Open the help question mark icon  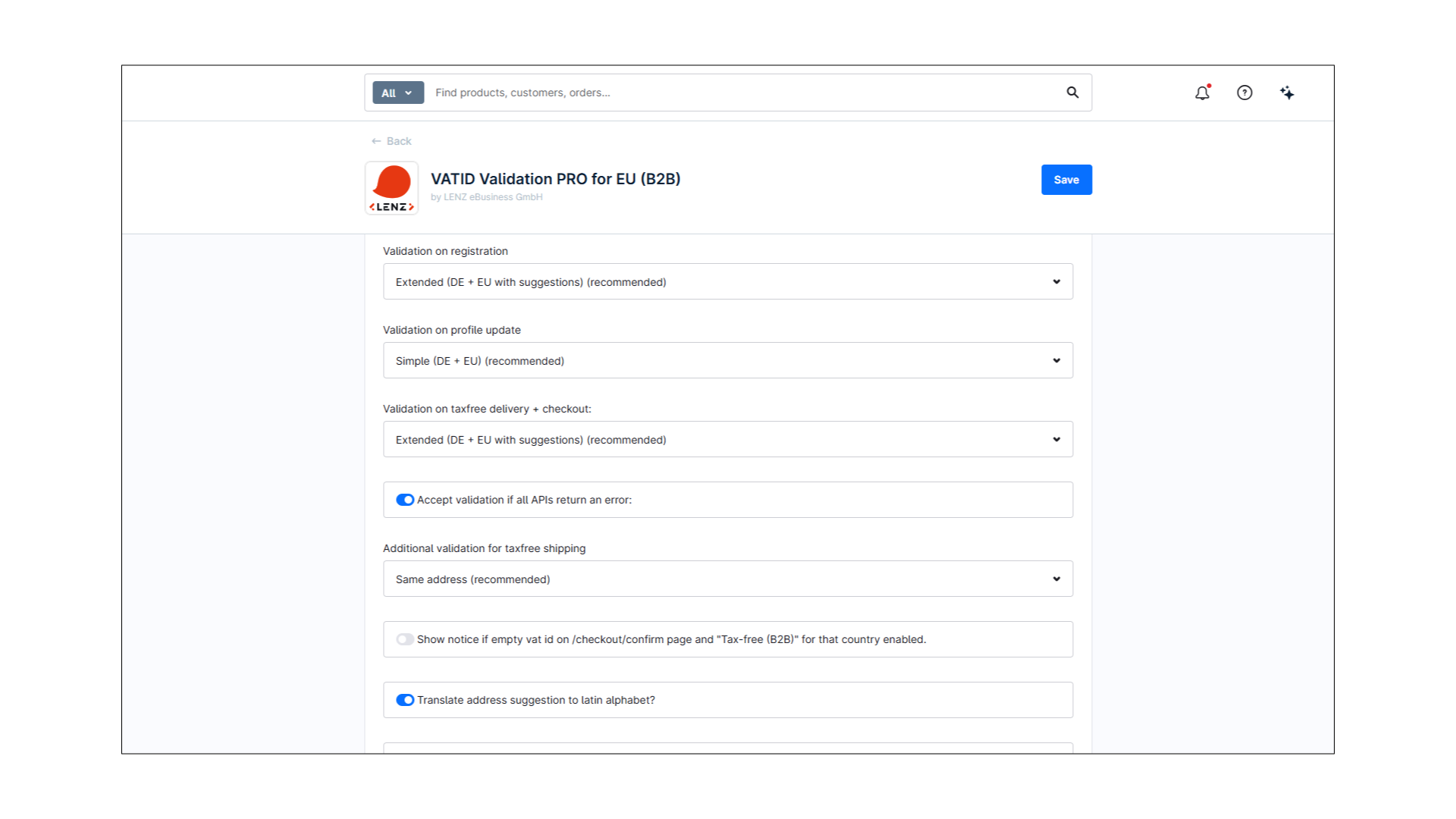click(1244, 93)
